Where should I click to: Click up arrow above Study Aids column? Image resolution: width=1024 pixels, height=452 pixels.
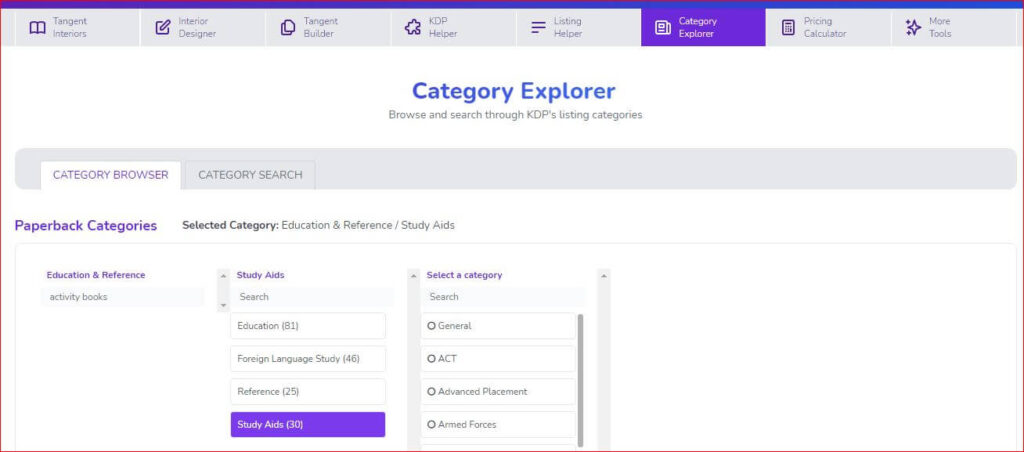point(223,276)
